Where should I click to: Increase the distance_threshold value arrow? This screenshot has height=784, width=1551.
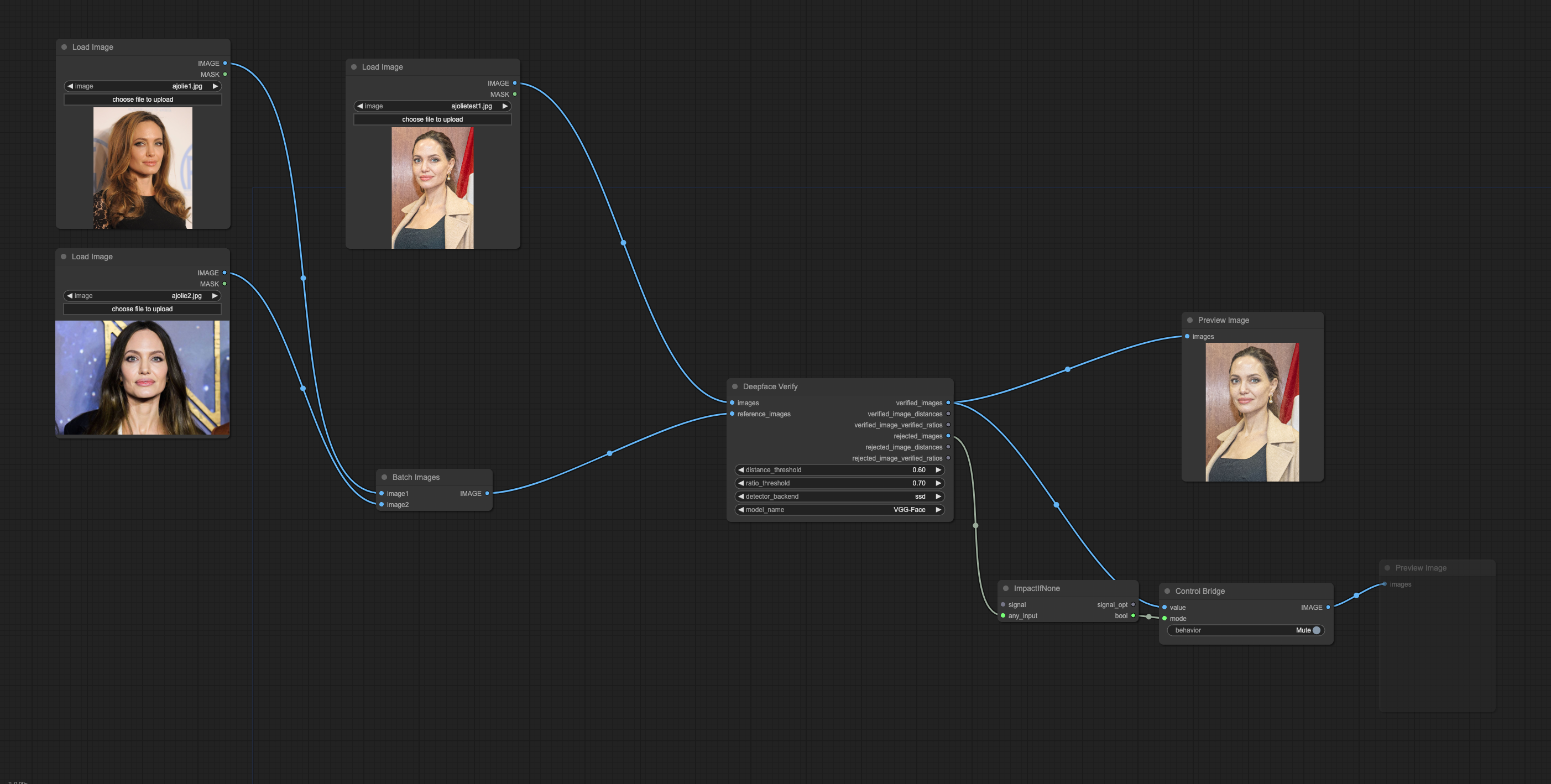(937, 469)
